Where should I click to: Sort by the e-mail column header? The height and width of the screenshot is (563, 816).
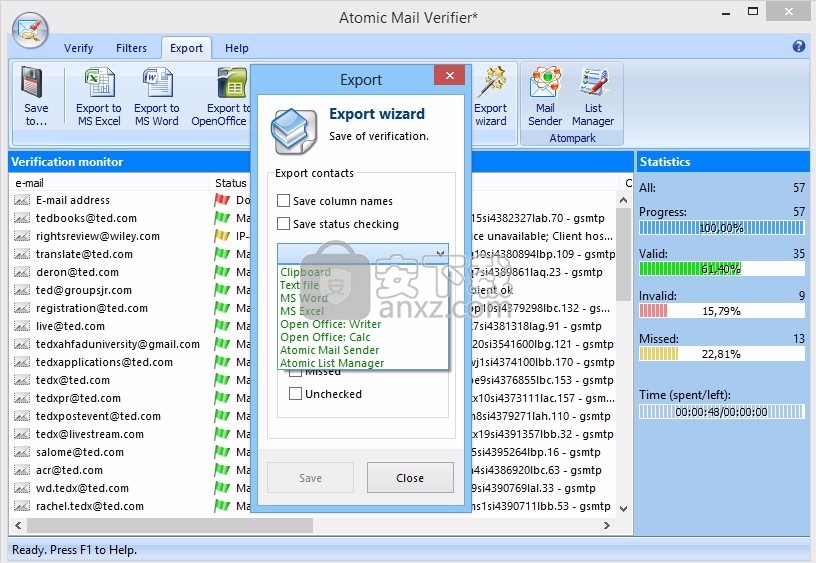coord(109,183)
